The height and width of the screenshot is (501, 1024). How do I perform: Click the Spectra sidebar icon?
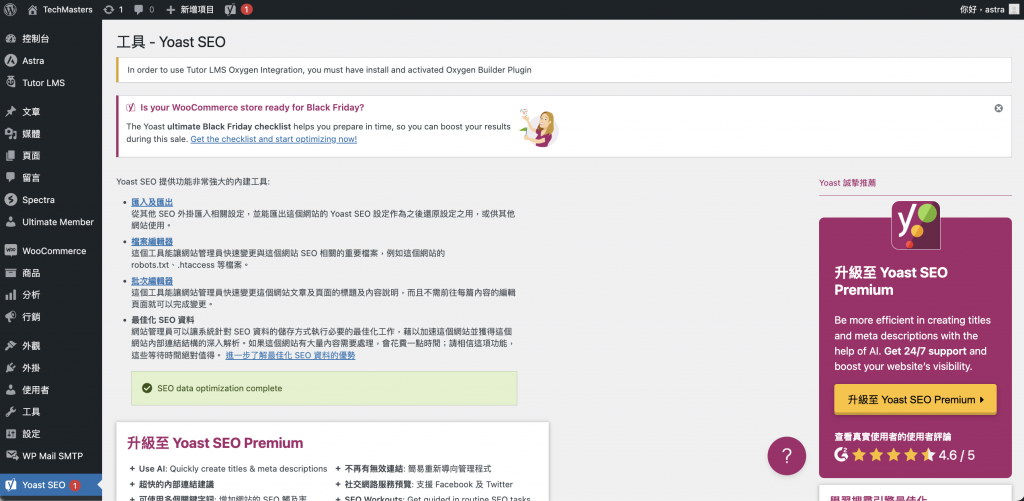[10, 200]
